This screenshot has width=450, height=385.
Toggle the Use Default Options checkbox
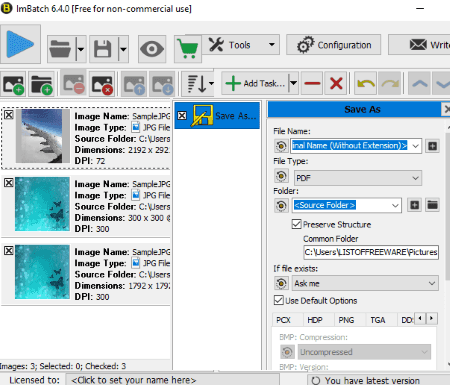click(x=279, y=300)
